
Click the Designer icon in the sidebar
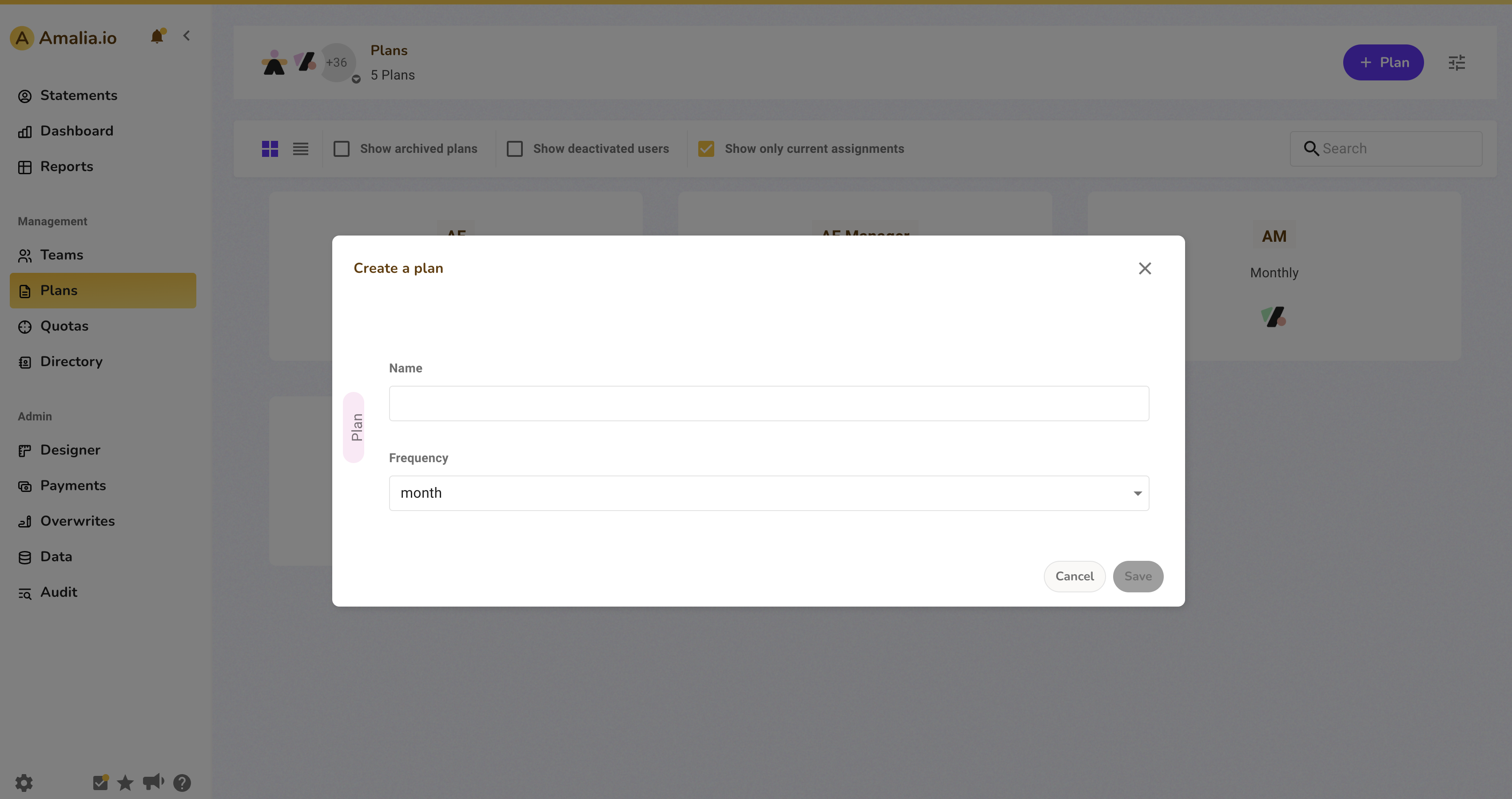pyautogui.click(x=25, y=451)
